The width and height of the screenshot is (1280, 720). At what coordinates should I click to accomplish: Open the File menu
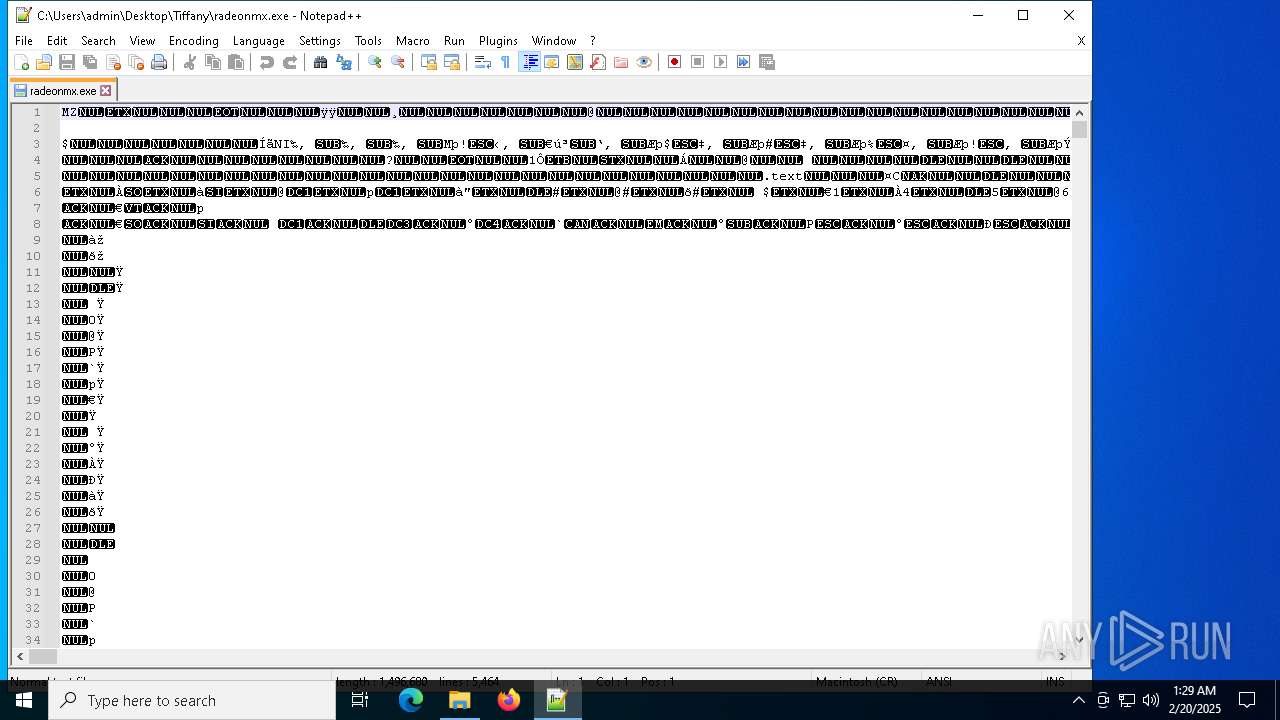(x=24, y=41)
